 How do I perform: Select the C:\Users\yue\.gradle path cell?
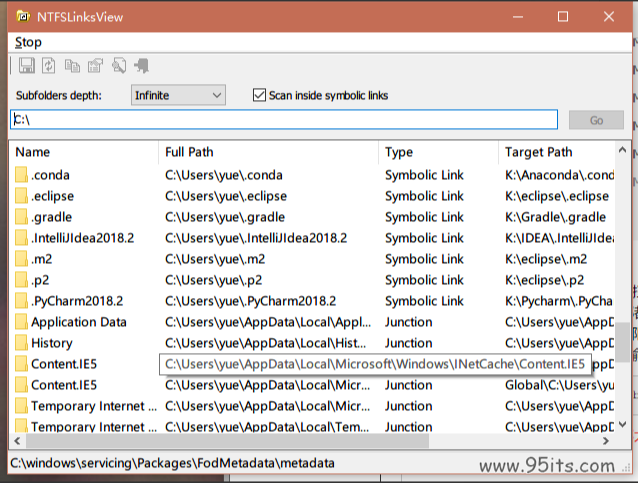tap(225, 217)
